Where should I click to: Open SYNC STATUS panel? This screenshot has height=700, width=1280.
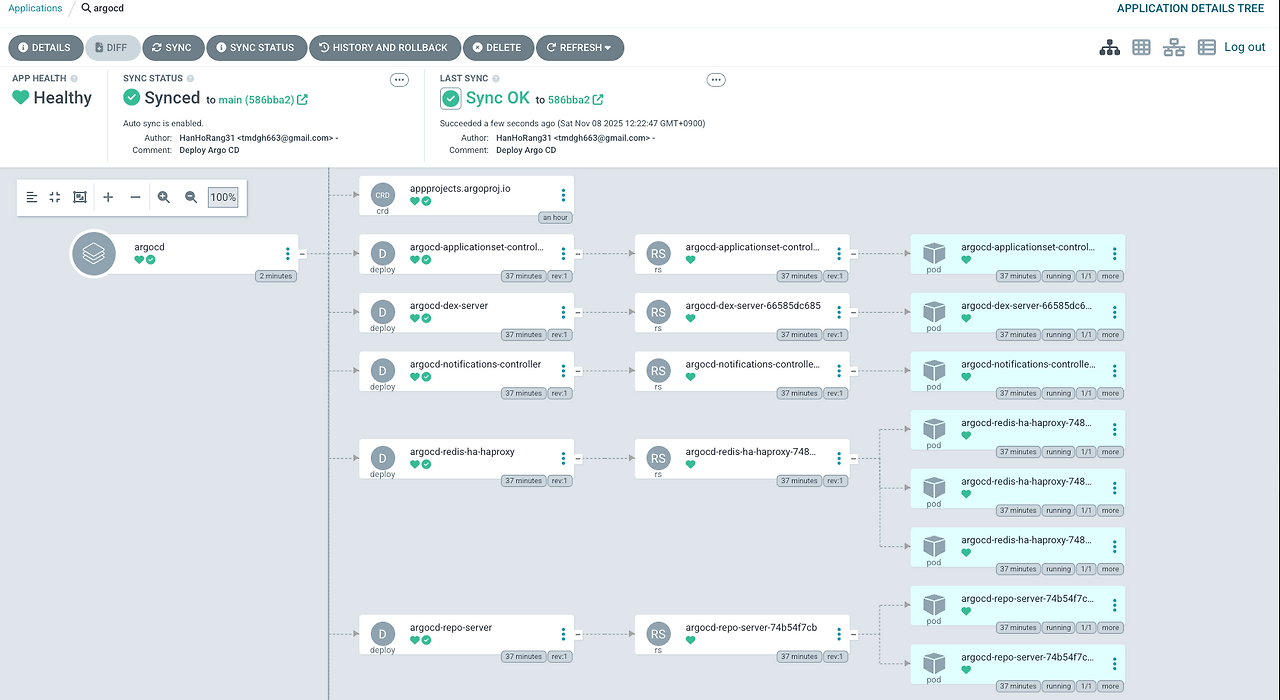pyautogui.click(x=256, y=47)
